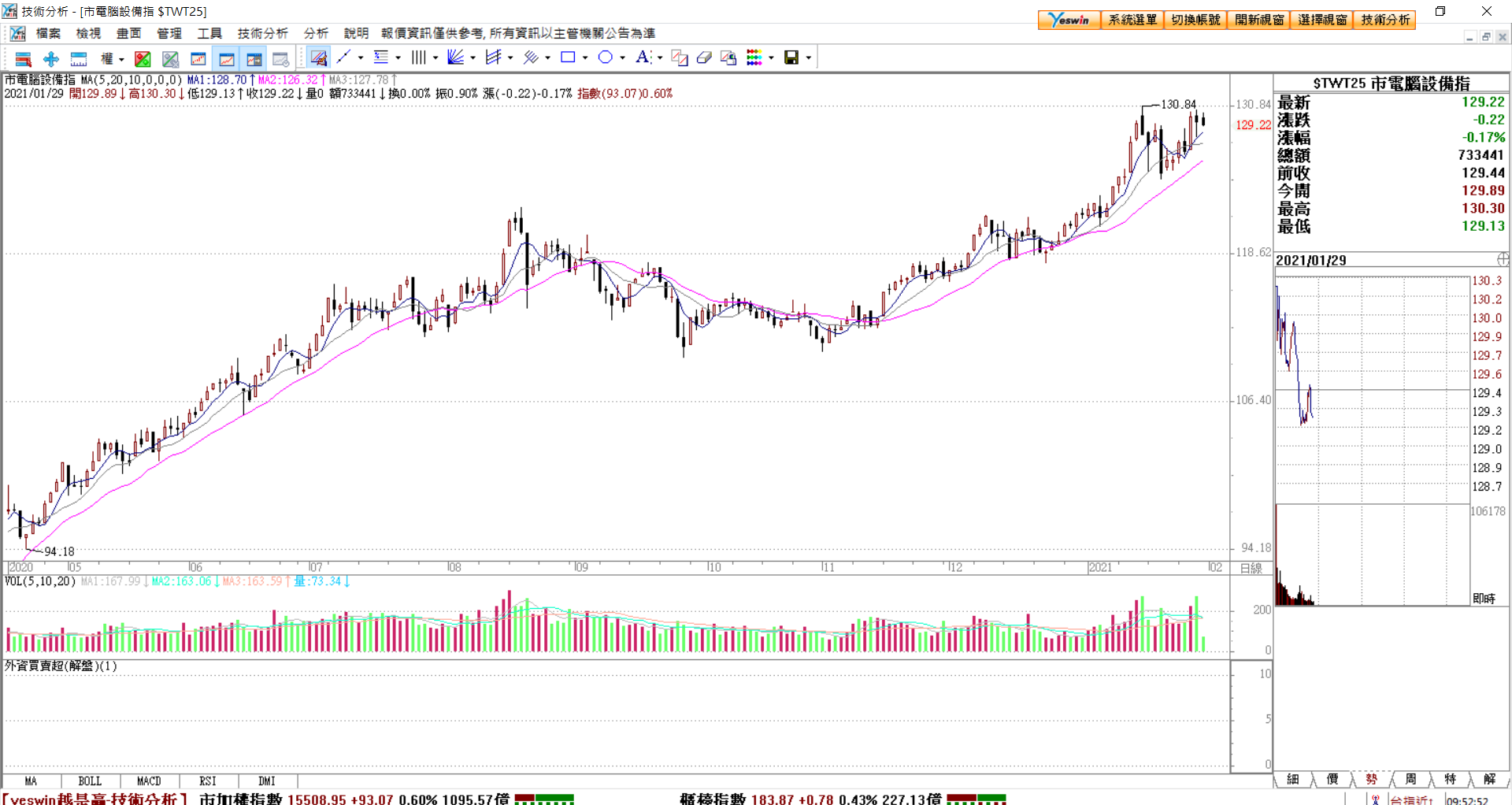
Task: Open the 技術分析 menu
Action: coord(263,33)
